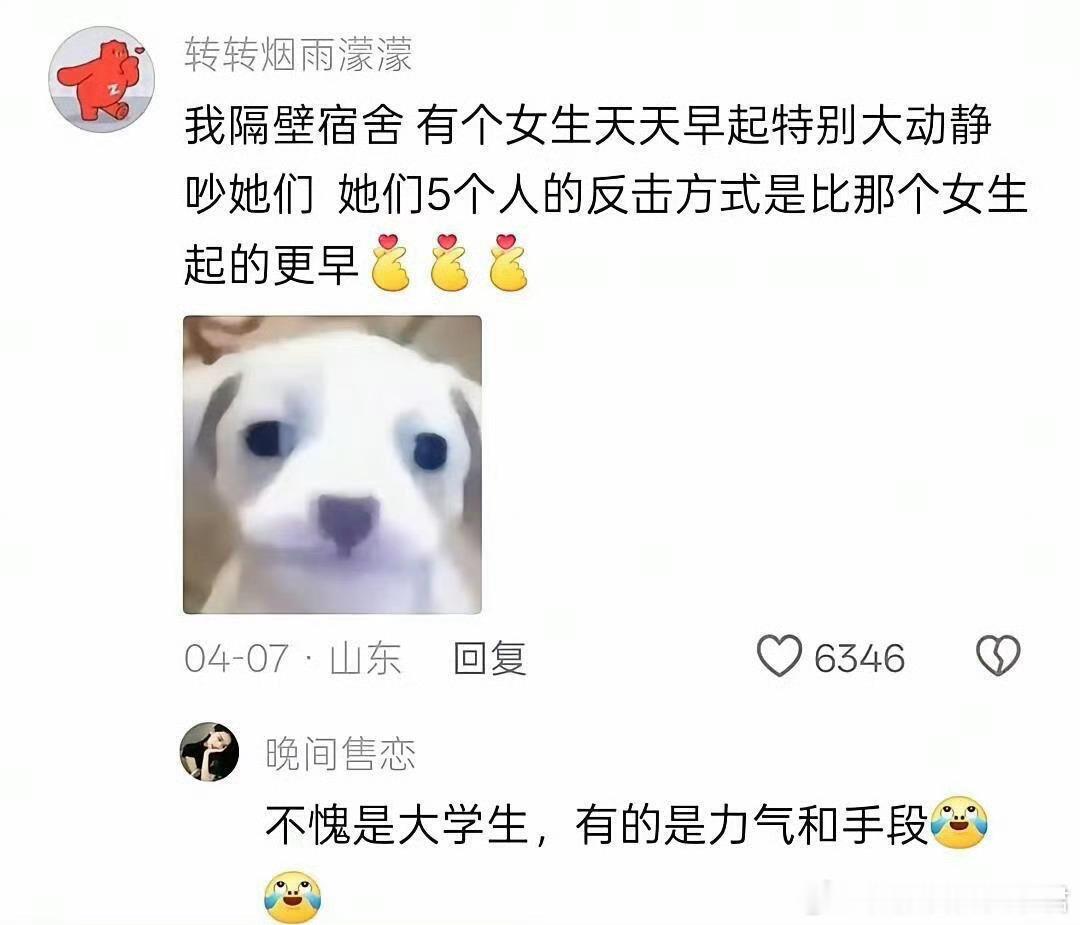Image resolution: width=1080 pixels, height=925 pixels.
Task: Tap the first finger-heart emoji
Action: pyautogui.click(x=391, y=262)
